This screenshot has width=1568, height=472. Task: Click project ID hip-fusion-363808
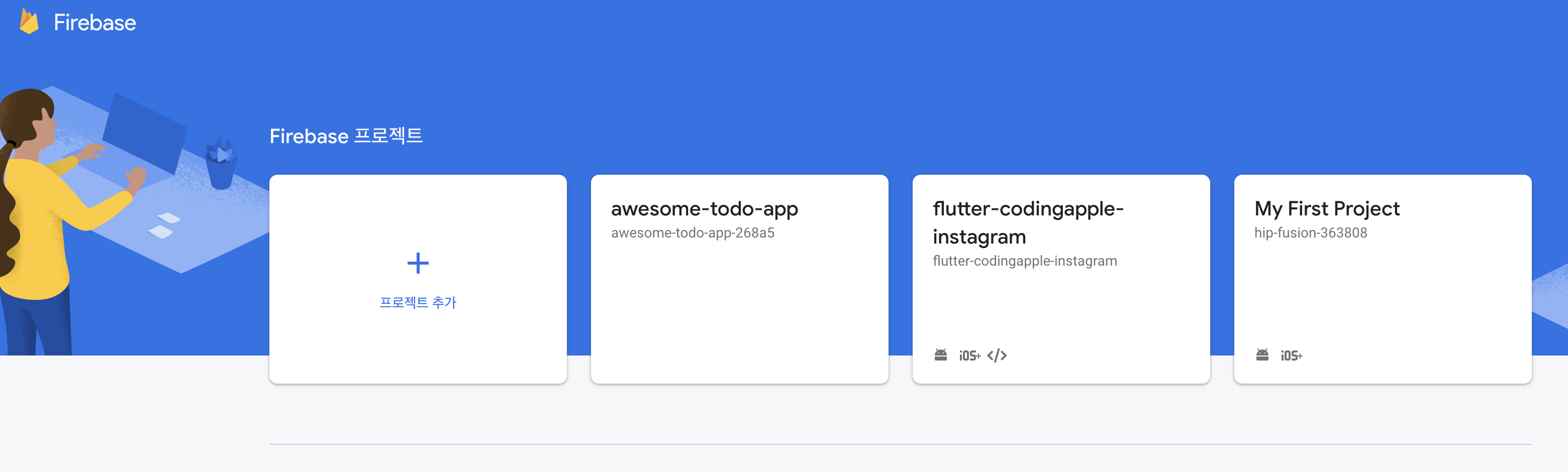coord(1311,233)
